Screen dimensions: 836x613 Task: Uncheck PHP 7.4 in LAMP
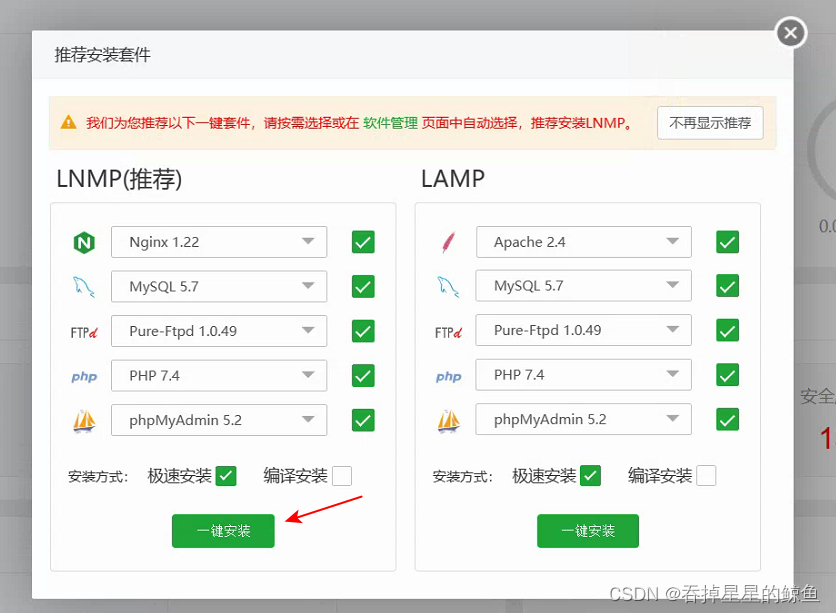click(x=727, y=375)
